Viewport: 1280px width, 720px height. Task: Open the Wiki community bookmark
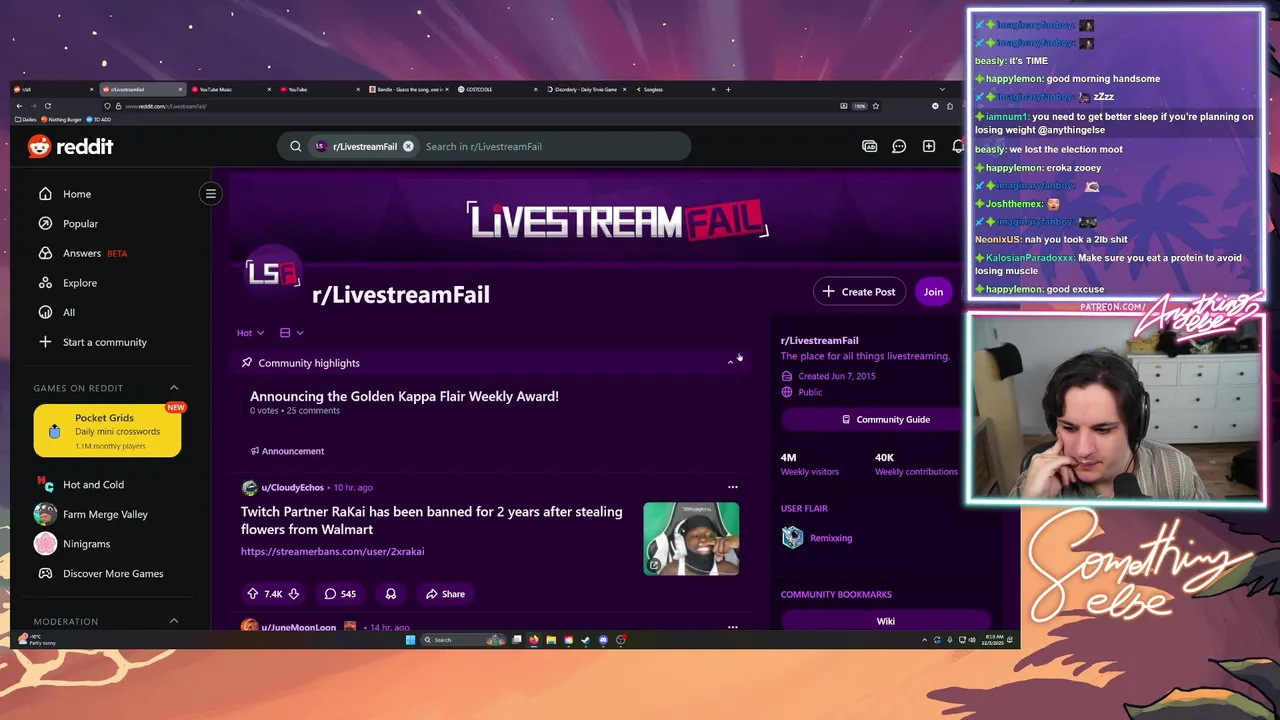[886, 621]
